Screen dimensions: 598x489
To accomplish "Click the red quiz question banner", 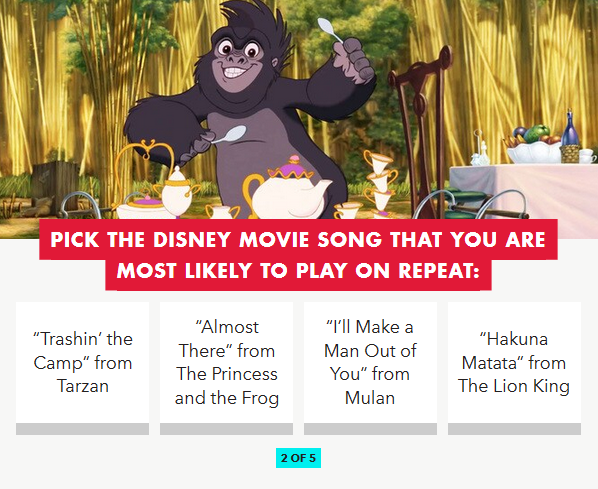I will click(x=298, y=254).
